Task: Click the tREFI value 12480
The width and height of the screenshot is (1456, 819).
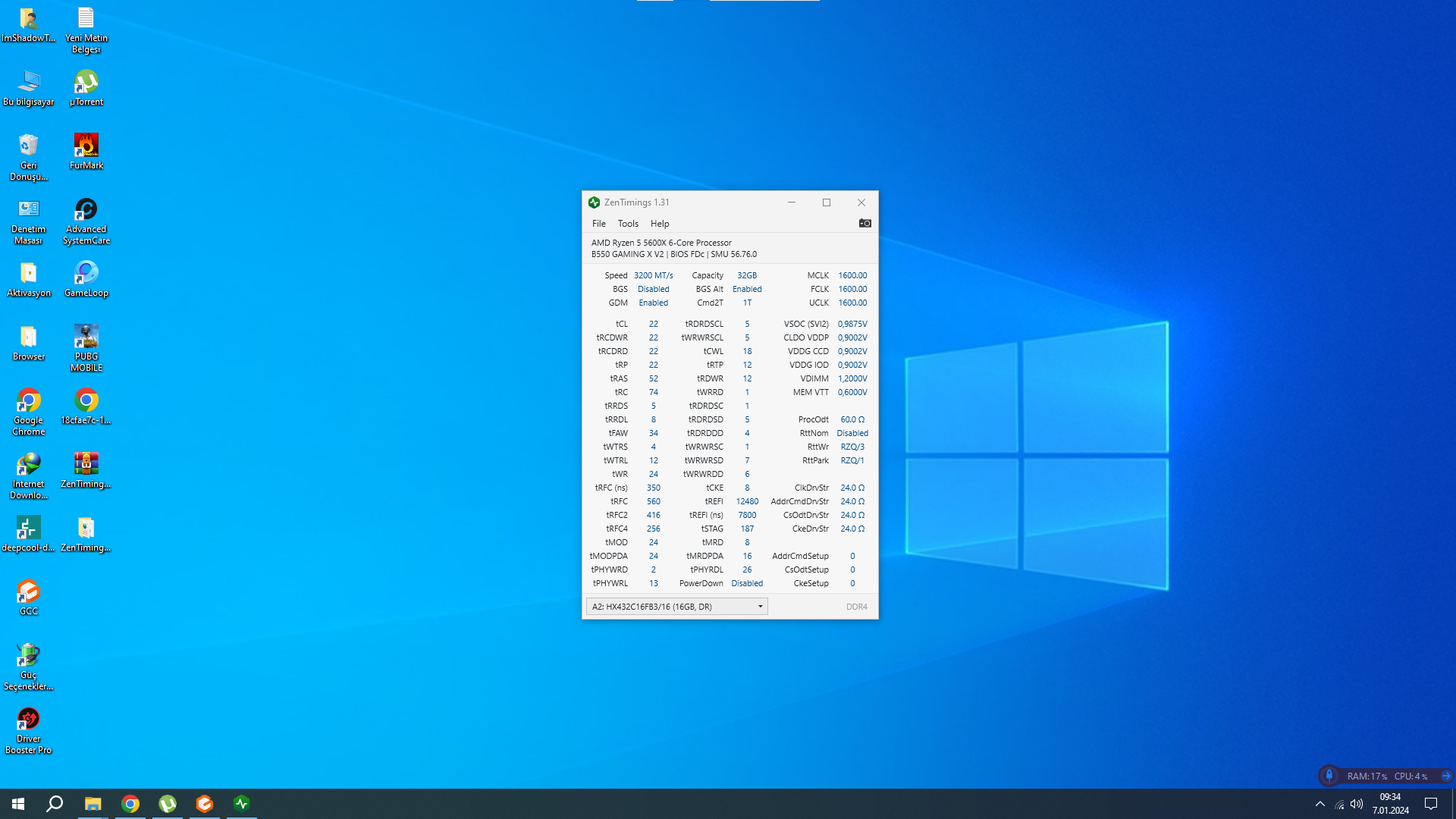Action: (747, 501)
